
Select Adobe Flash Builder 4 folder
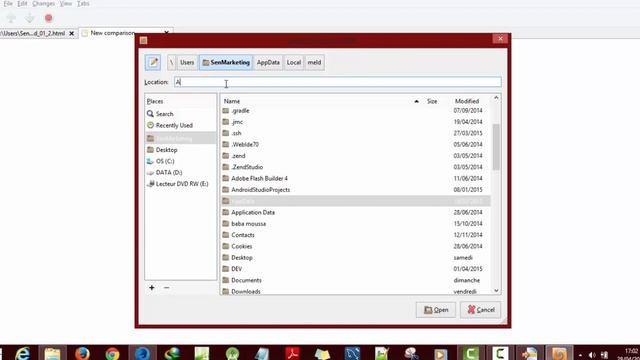pyautogui.click(x=355, y=178)
